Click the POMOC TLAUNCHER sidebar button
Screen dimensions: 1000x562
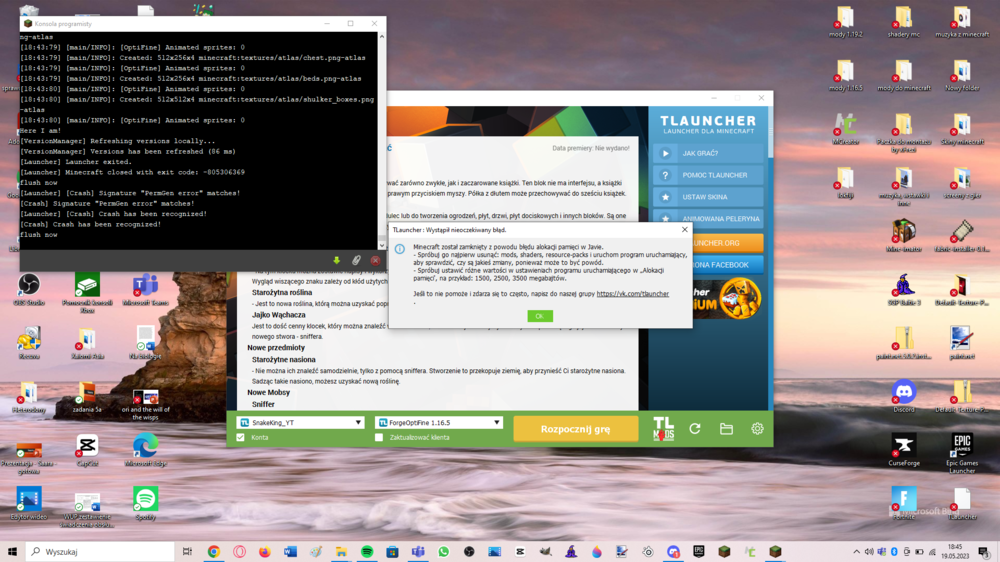pyautogui.click(x=708, y=175)
